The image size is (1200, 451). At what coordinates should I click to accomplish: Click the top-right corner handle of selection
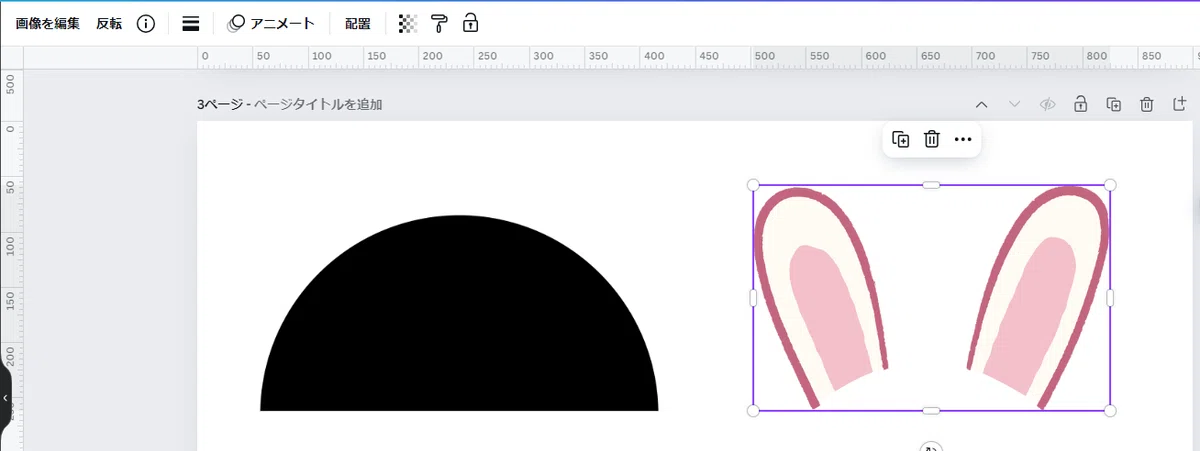1110,185
